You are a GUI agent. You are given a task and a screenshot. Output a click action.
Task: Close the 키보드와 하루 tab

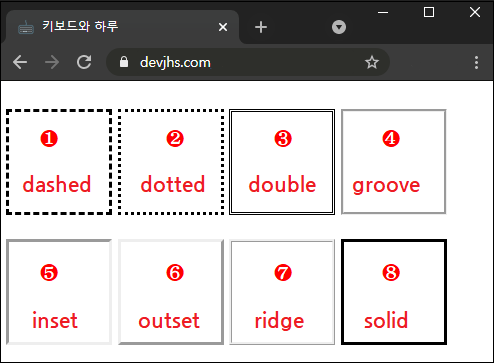[x=223, y=27]
